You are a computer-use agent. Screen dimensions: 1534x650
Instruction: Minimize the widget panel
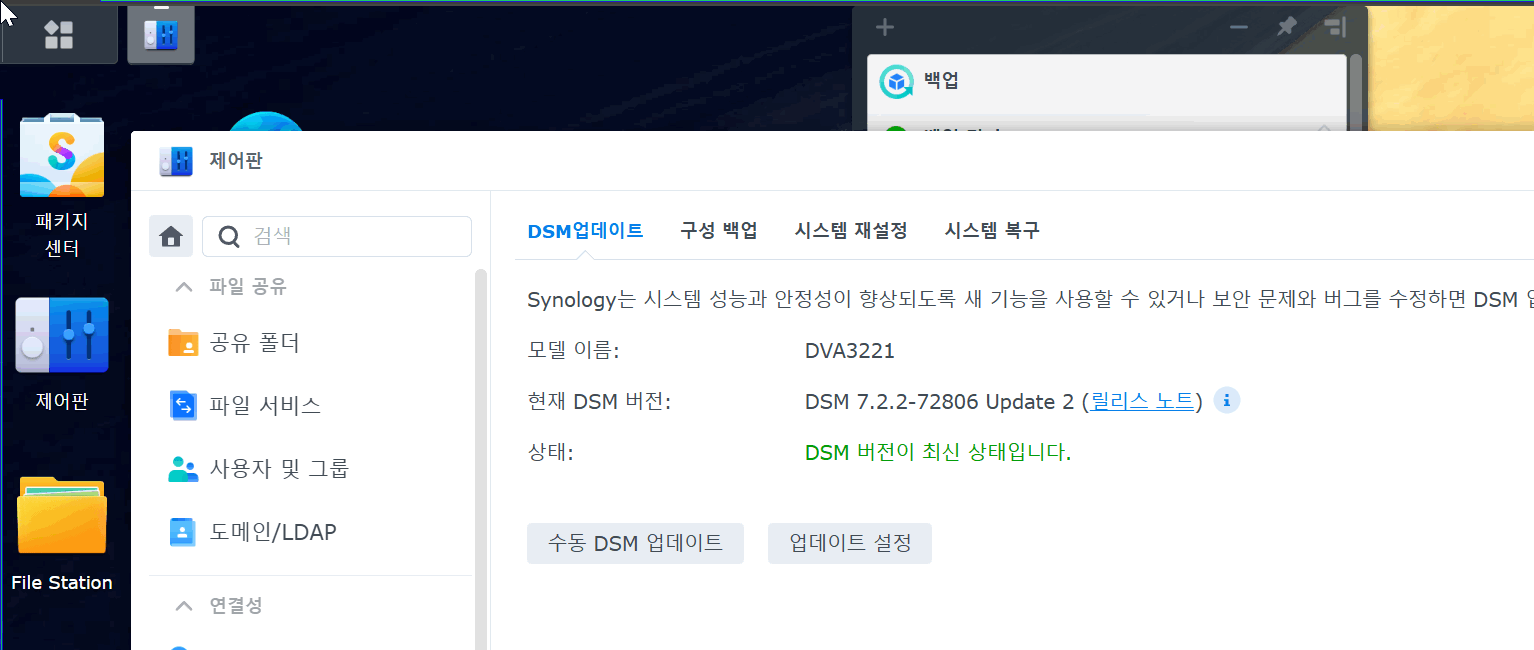1239,27
